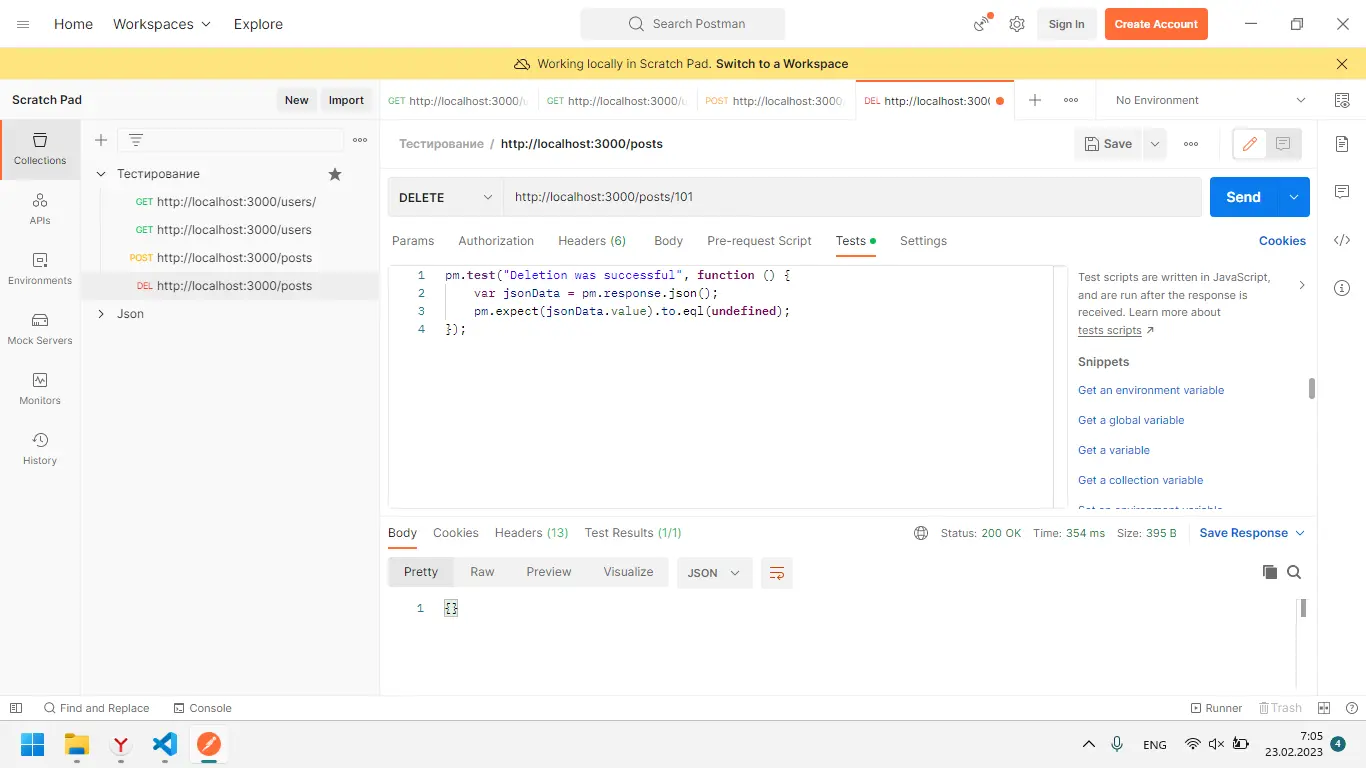1366x768 pixels.
Task: Click the plus icon to create a collection
Action: click(x=101, y=140)
